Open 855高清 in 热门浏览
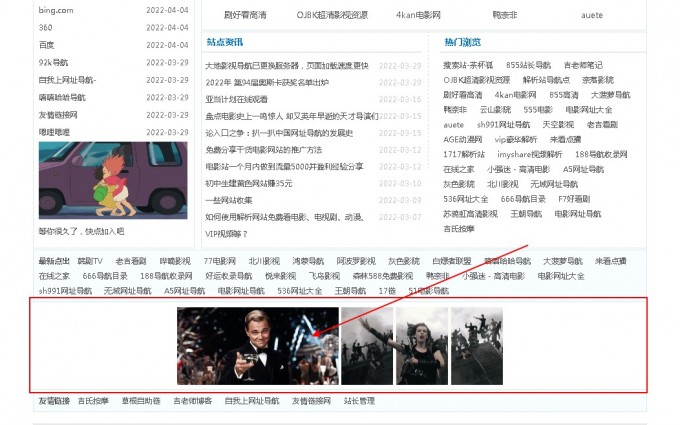 564,95
